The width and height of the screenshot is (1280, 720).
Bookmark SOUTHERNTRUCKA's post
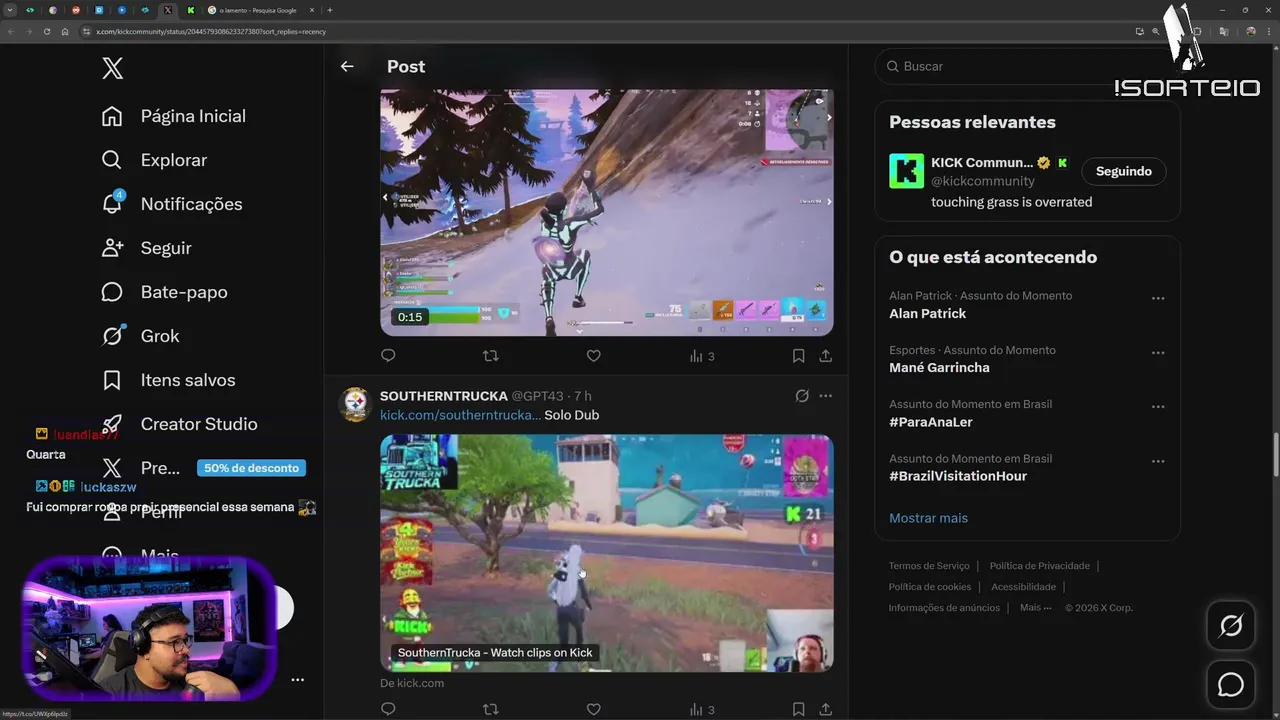pyautogui.click(x=798, y=709)
